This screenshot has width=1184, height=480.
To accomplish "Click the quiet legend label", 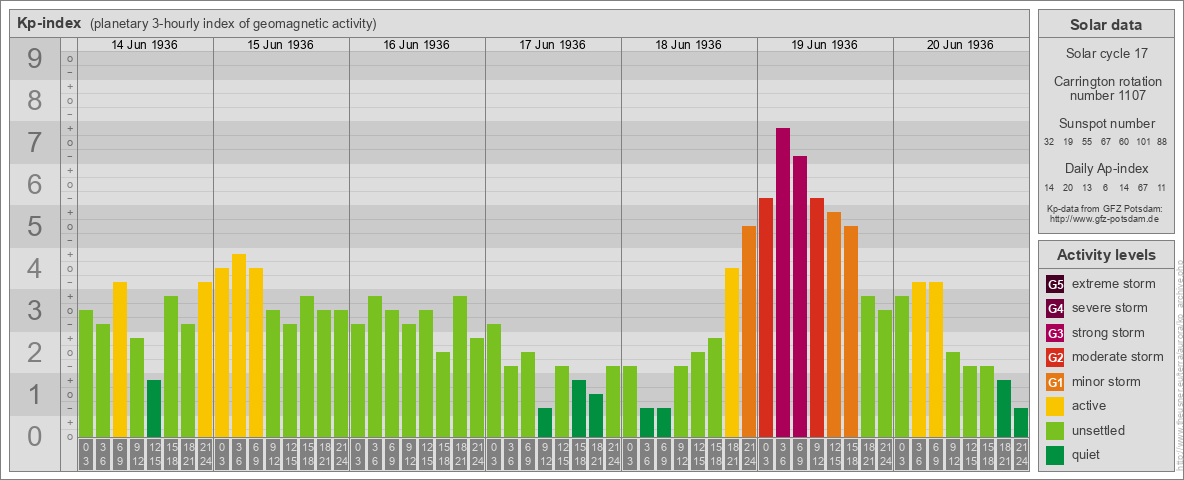I will (x=1088, y=454).
